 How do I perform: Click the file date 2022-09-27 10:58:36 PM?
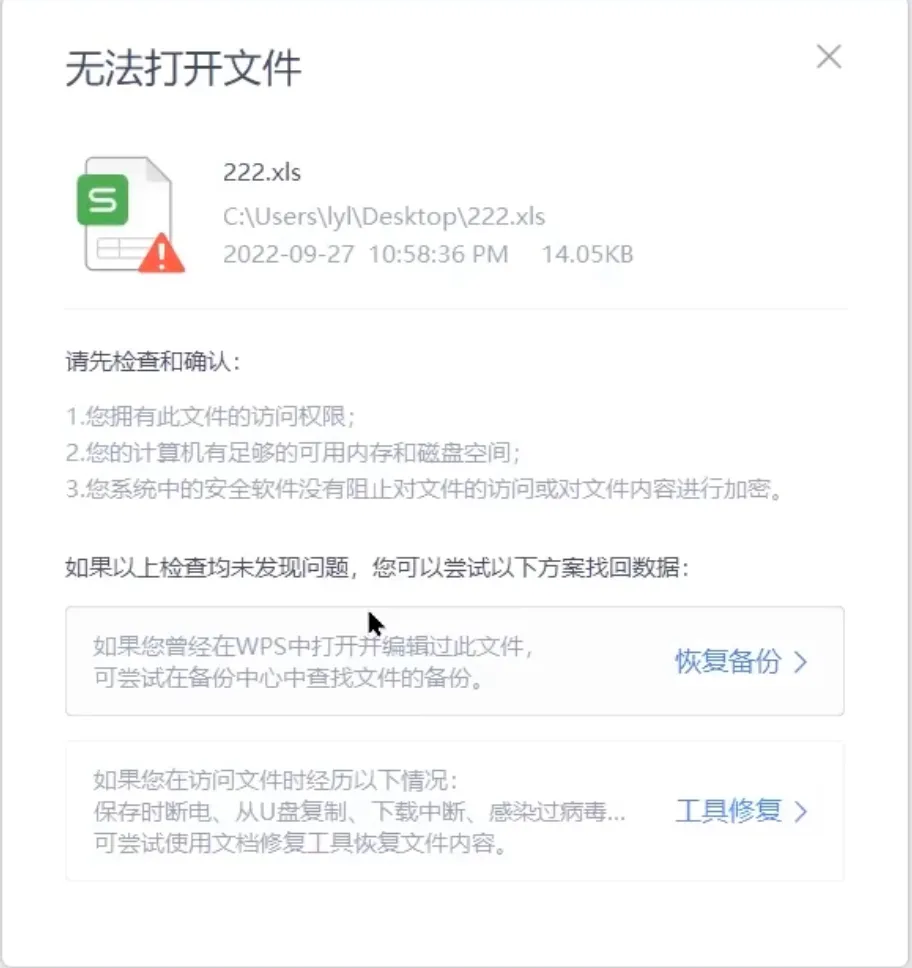click(x=366, y=254)
